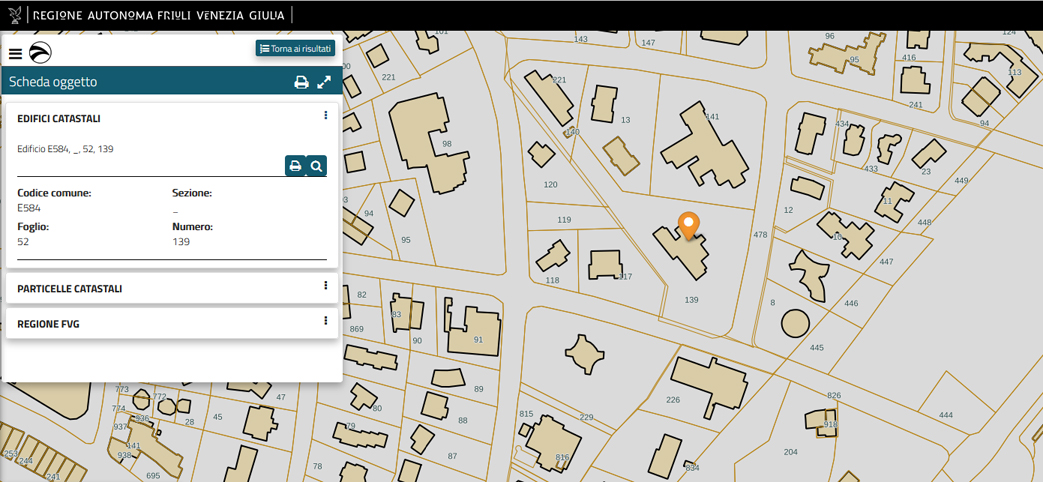
Task: Open the hamburger main menu
Action: click(15, 54)
